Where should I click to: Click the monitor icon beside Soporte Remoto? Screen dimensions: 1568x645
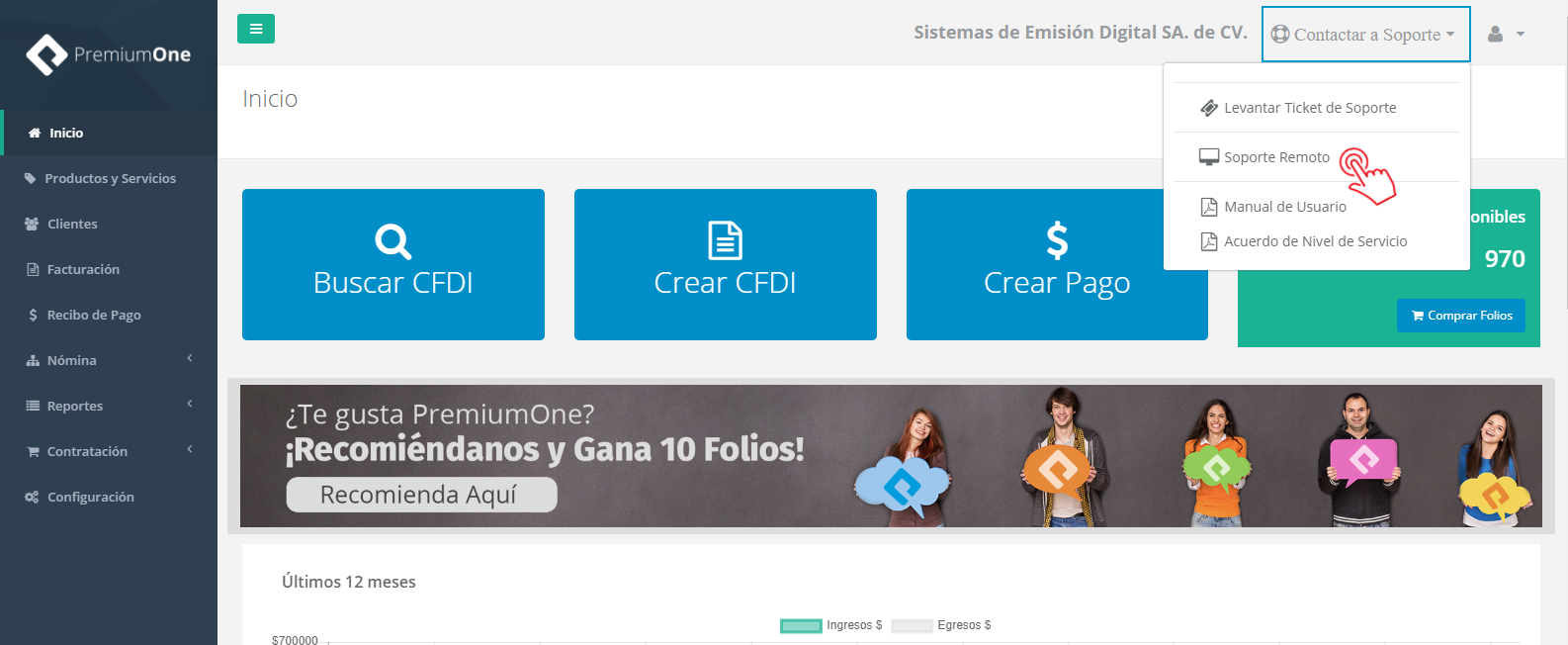(x=1209, y=157)
